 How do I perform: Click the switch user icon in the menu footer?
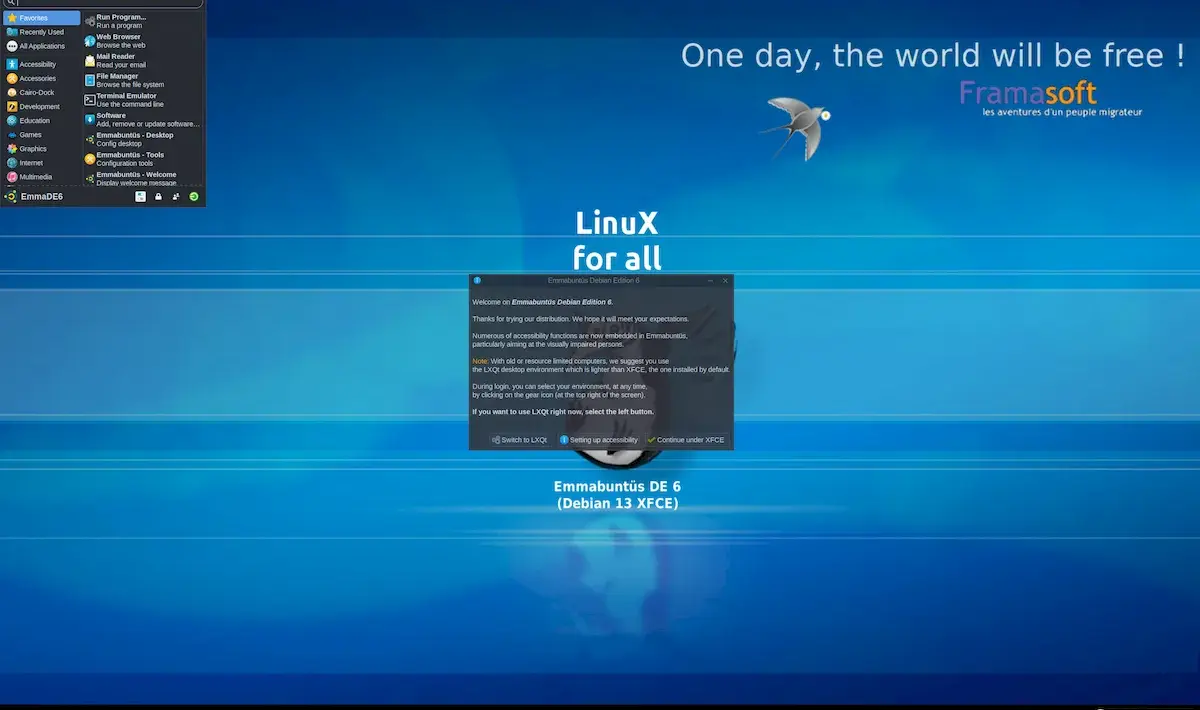click(x=176, y=197)
